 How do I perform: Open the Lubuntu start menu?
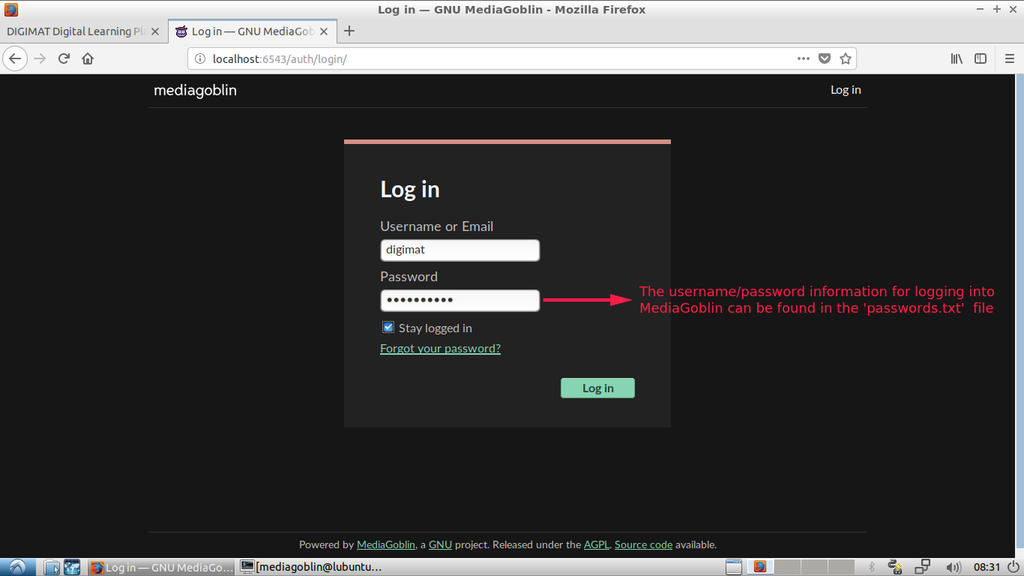(18, 567)
